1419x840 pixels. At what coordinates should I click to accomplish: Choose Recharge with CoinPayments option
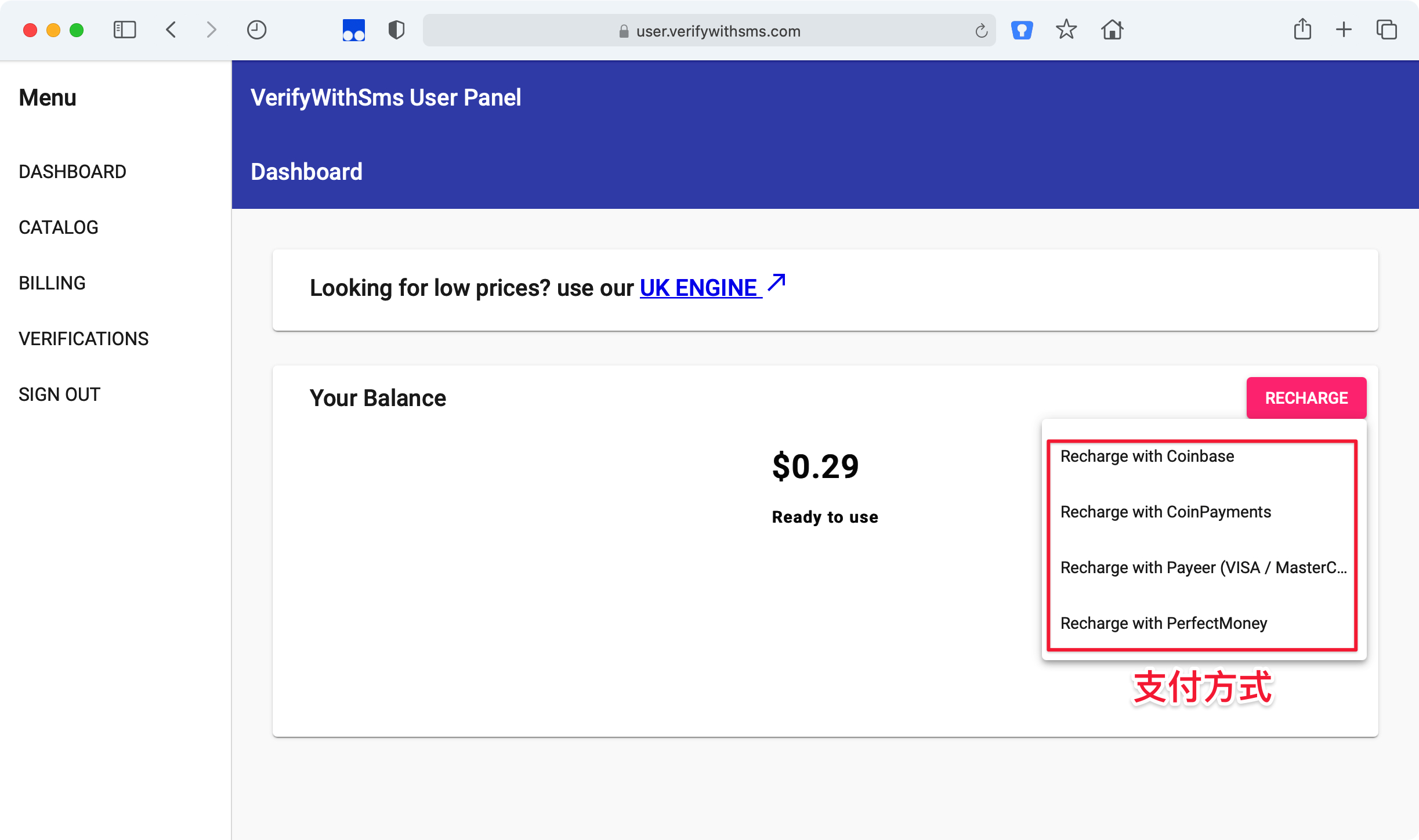1165,512
